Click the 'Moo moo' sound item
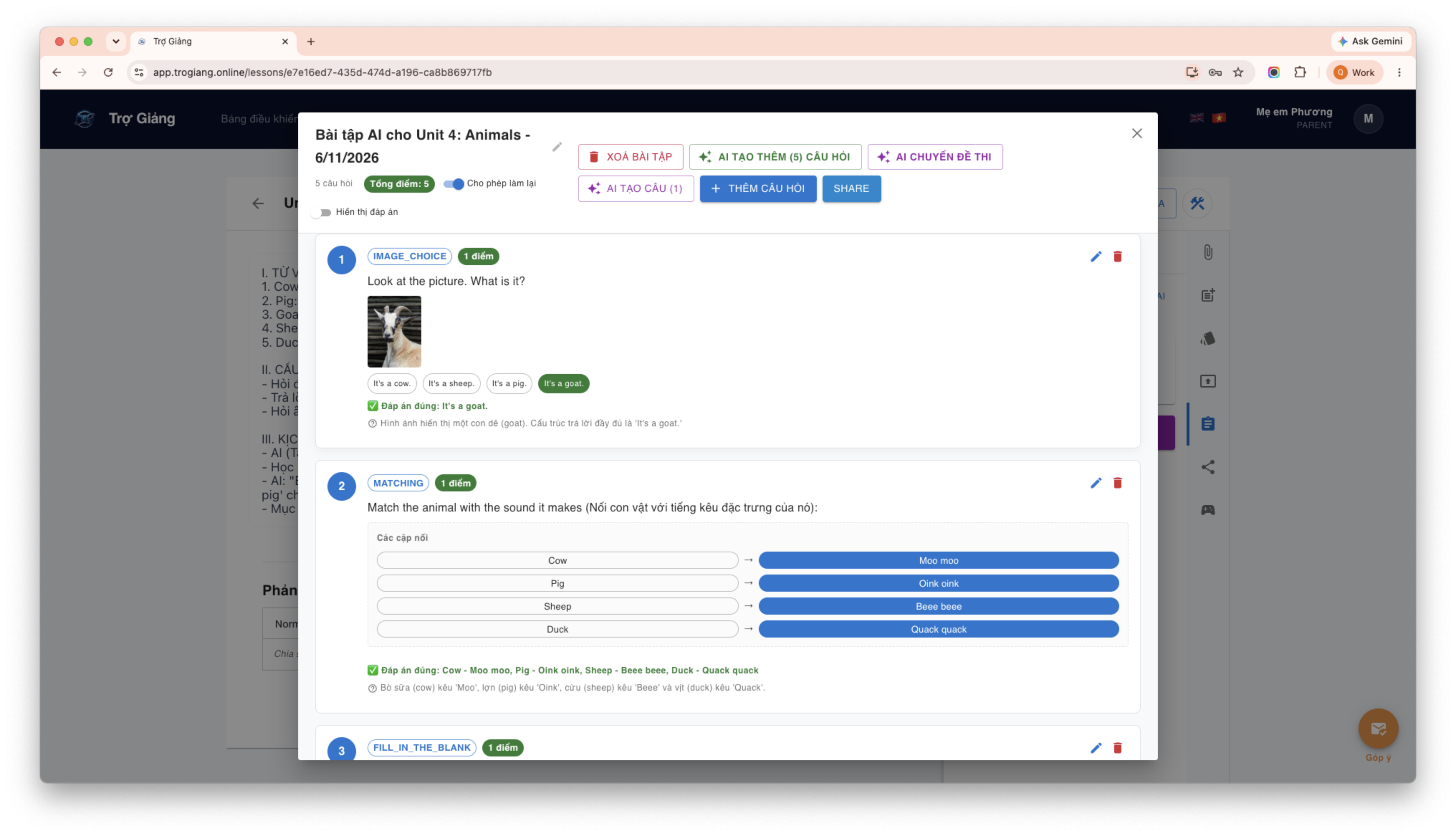This screenshot has width=1456, height=836. pyautogui.click(x=938, y=561)
